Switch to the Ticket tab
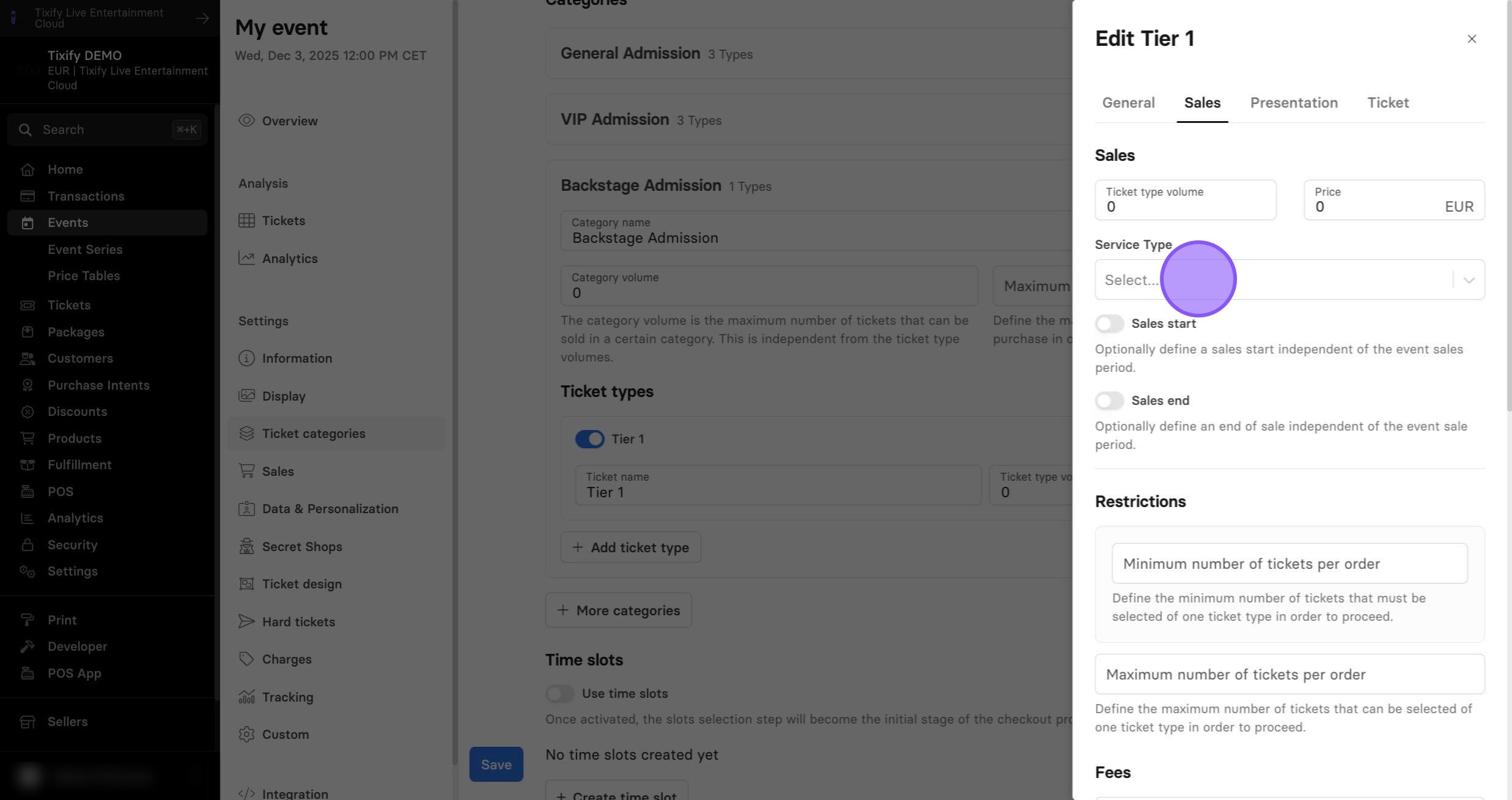 [1388, 103]
